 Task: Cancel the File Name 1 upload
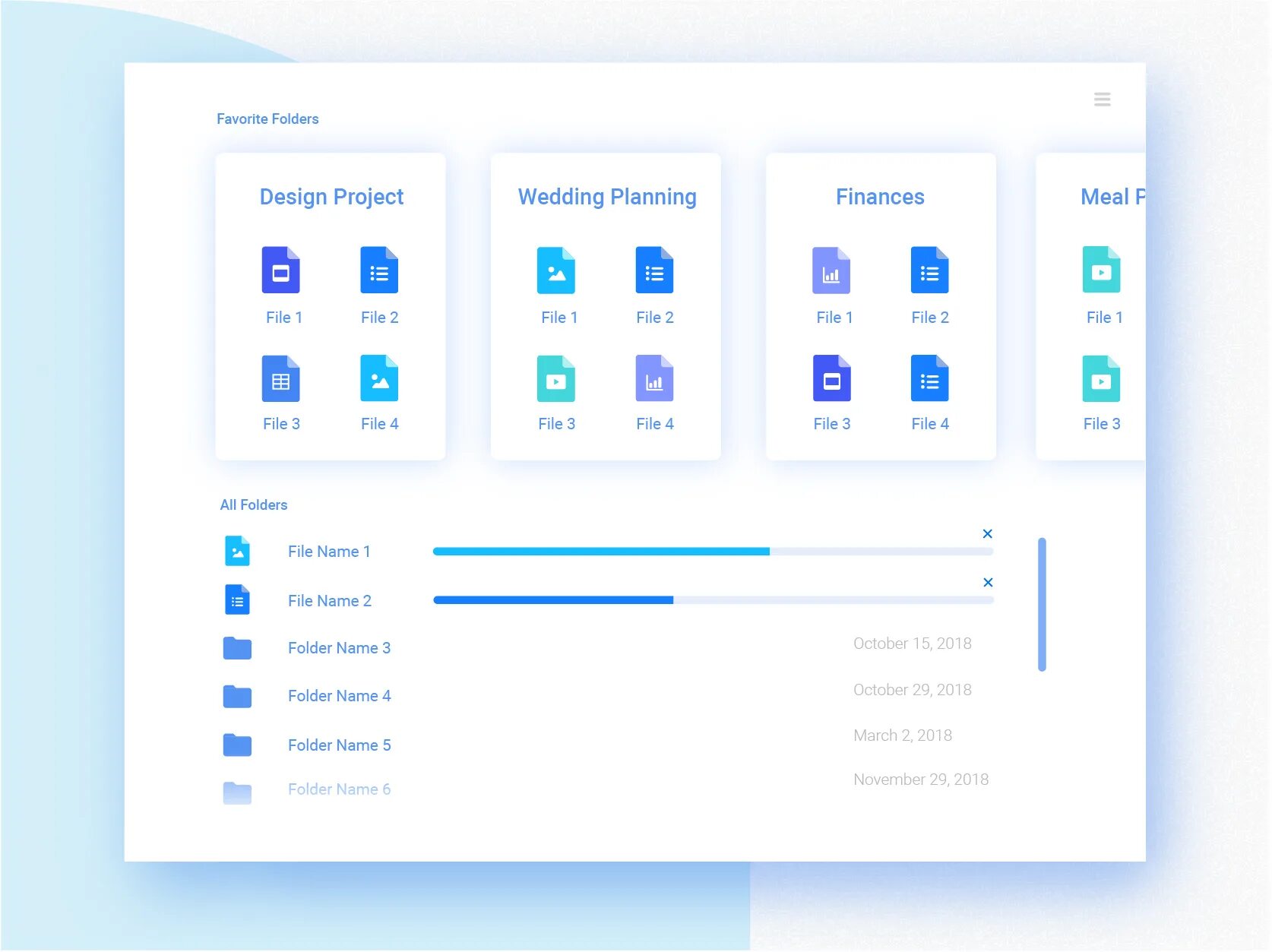point(988,534)
